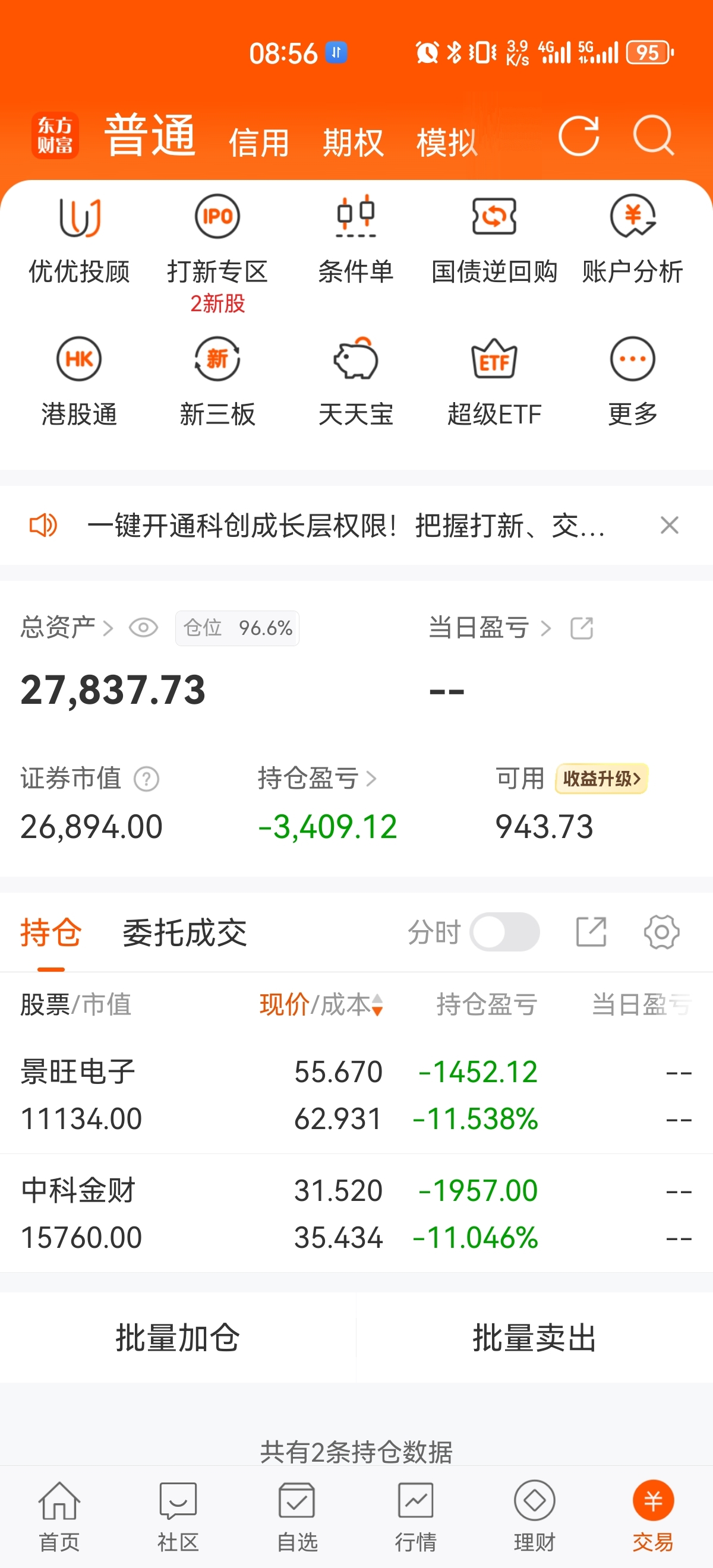Open 景旺电子 holding row
The width and height of the screenshot is (713, 1568).
point(356,1095)
